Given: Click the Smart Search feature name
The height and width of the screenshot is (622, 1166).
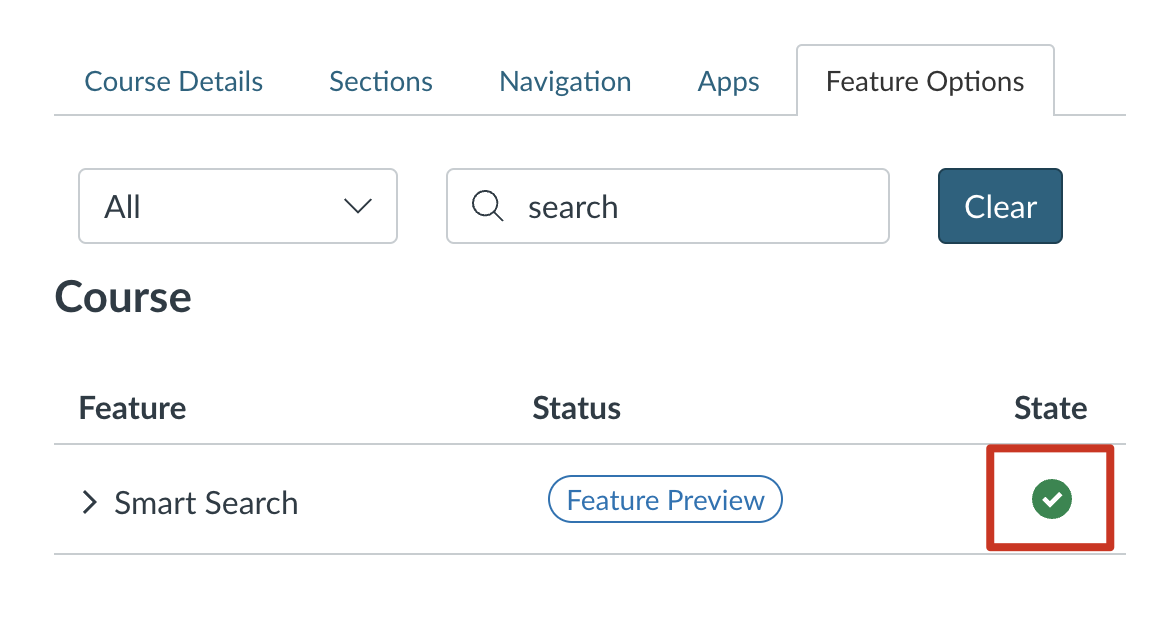Looking at the screenshot, I should click(206, 502).
